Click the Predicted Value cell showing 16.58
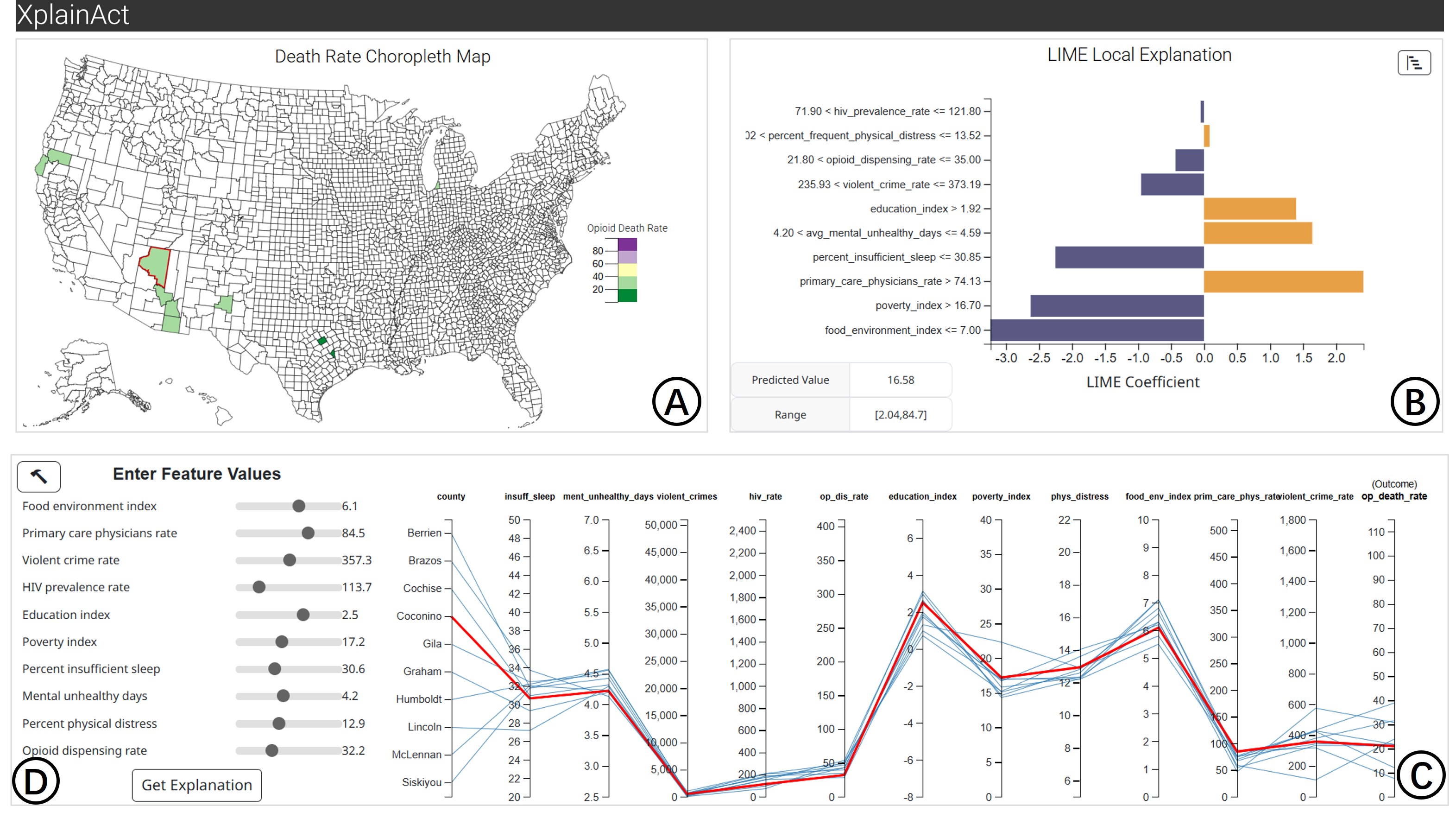1456x825 pixels. point(900,380)
